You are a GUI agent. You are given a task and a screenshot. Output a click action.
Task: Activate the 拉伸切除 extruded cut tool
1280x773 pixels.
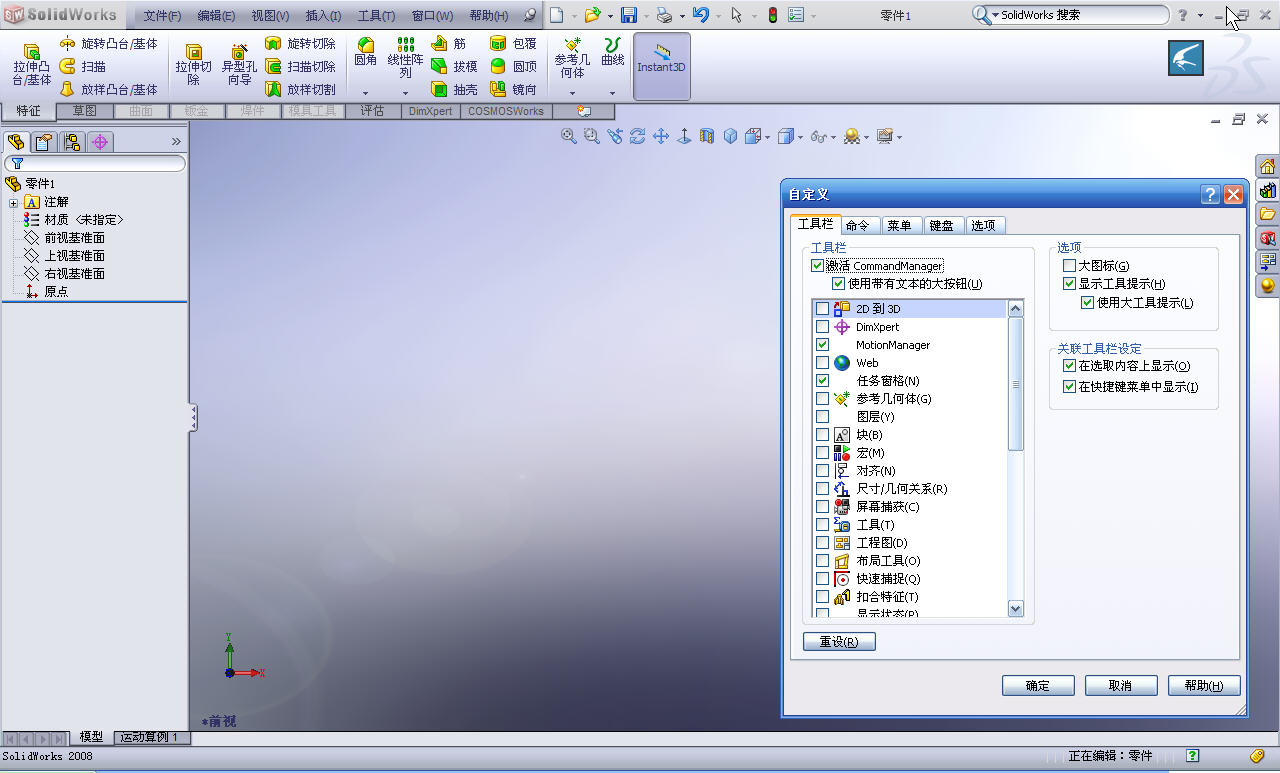(194, 65)
